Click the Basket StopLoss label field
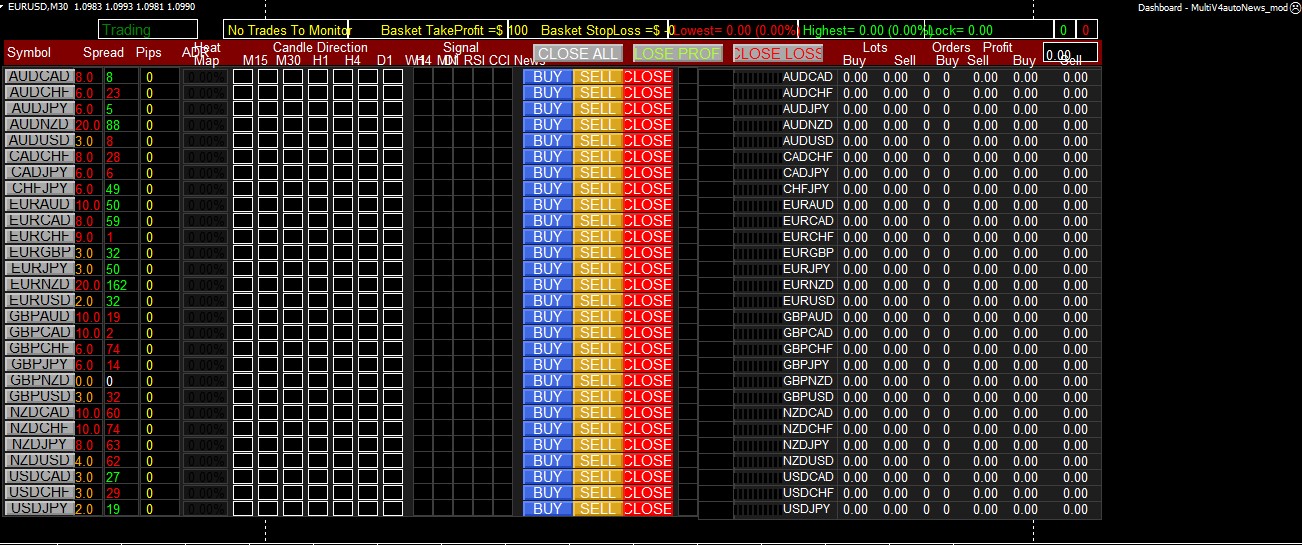The image size is (1302, 545). click(x=601, y=30)
